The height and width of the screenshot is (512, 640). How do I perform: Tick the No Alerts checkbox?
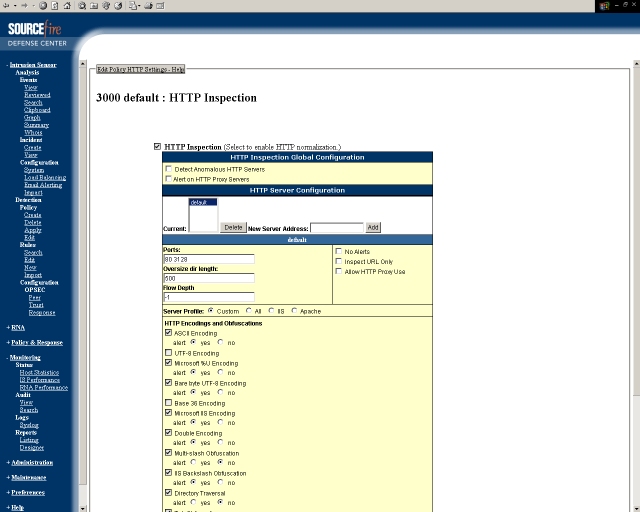(338, 251)
